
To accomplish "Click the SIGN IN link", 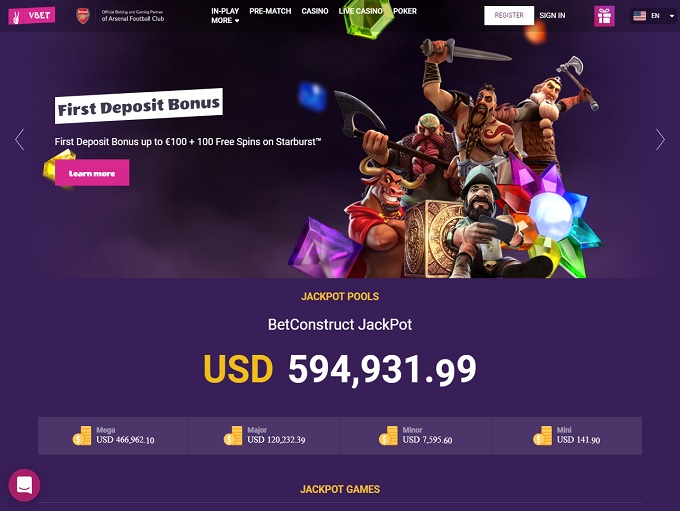I will point(552,16).
